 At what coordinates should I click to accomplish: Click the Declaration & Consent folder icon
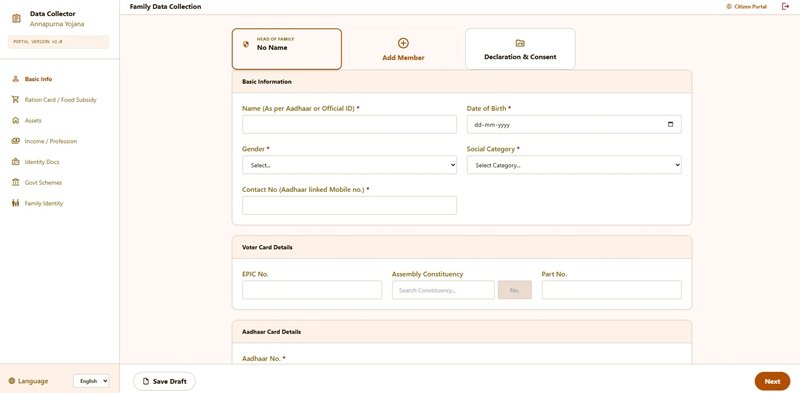point(520,43)
